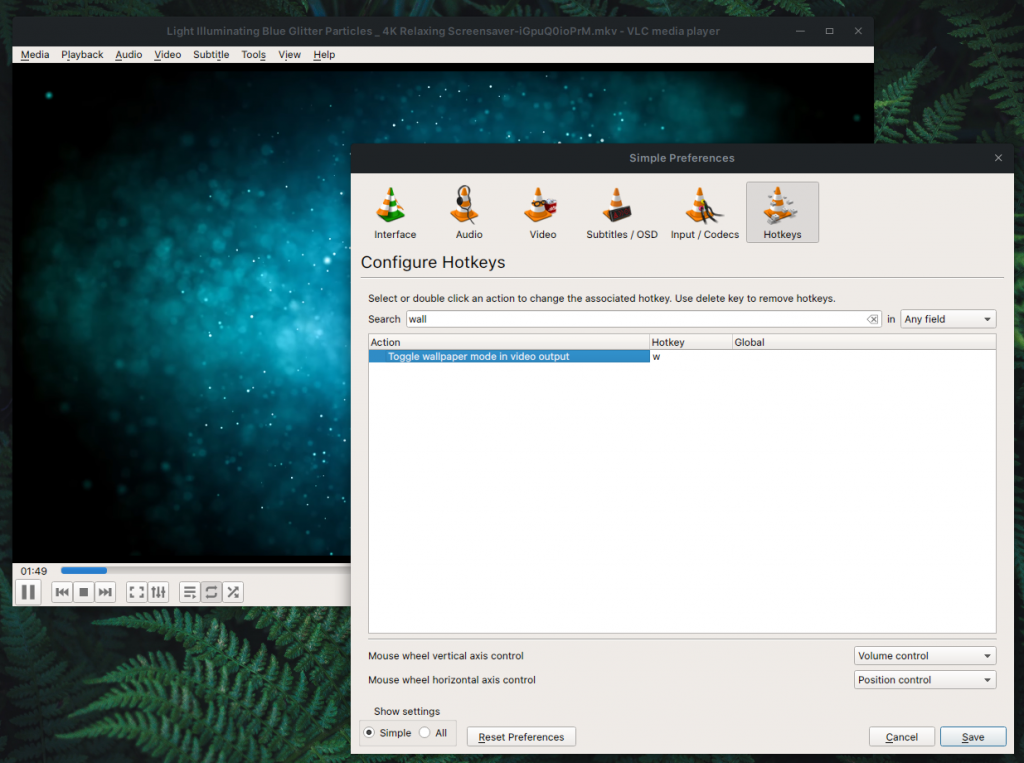
Task: Seek using the VLC playback progress bar
Action: tap(205, 570)
